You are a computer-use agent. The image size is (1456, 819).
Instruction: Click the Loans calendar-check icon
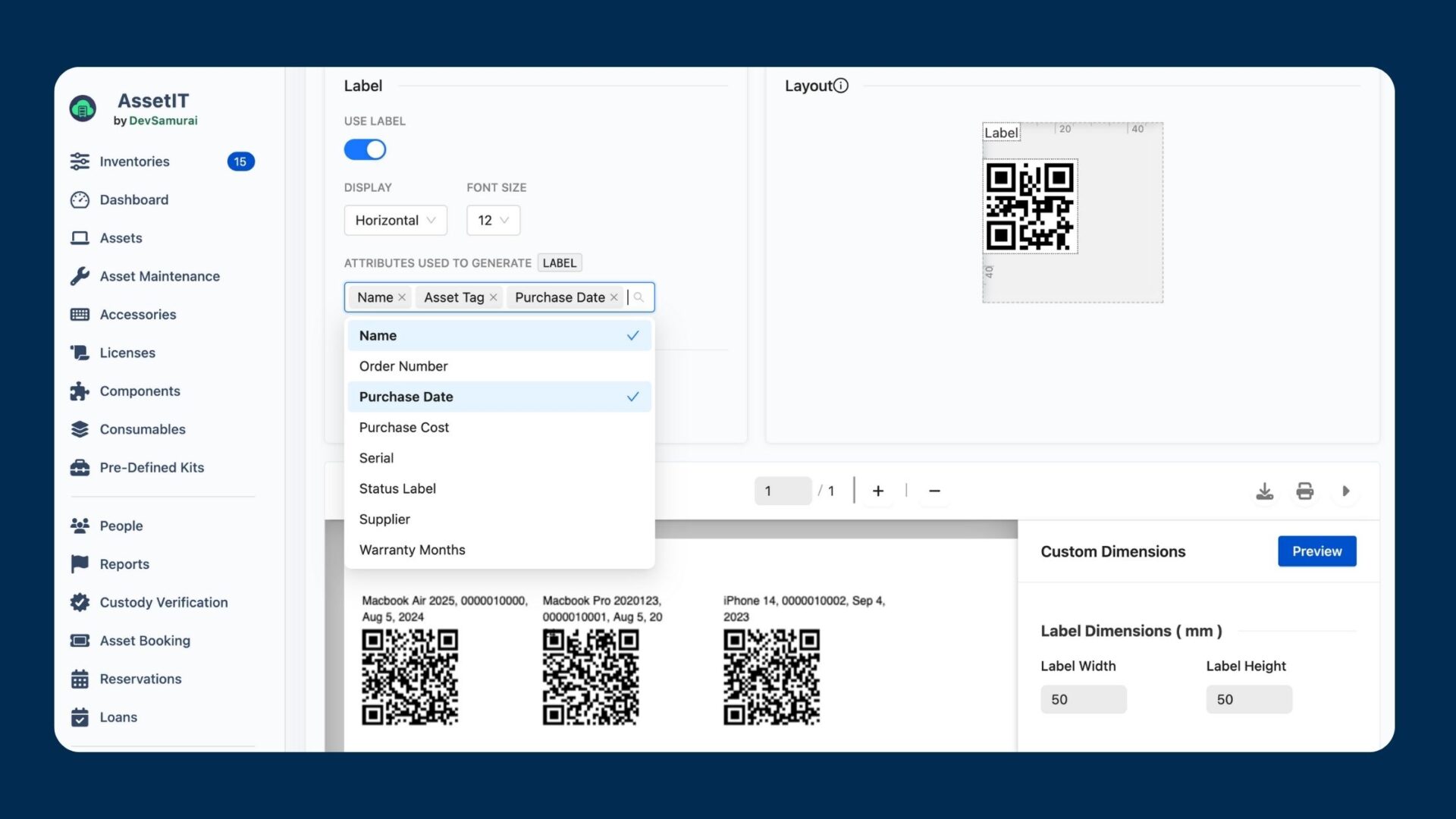80,717
